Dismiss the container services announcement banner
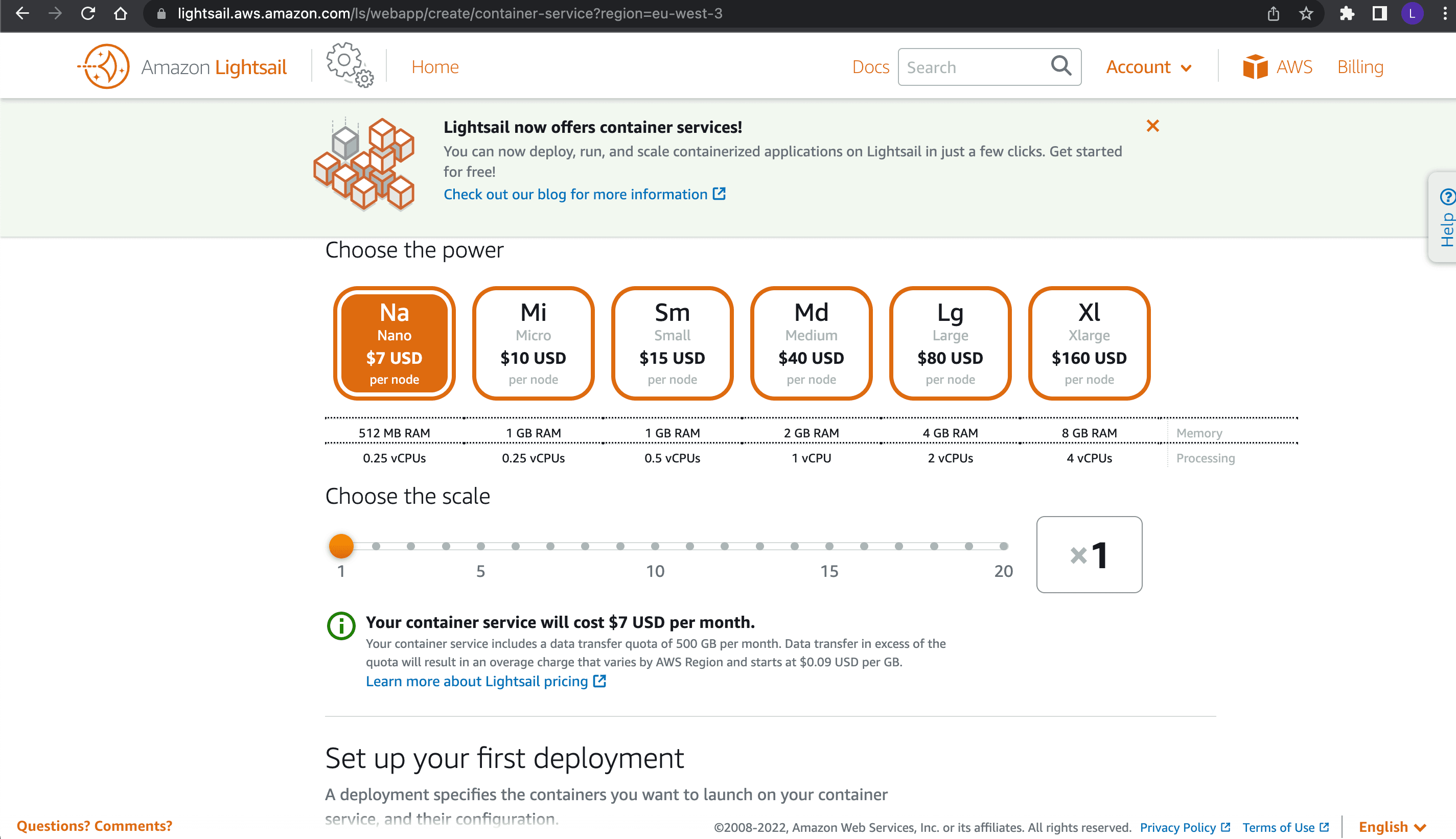 tap(1153, 126)
